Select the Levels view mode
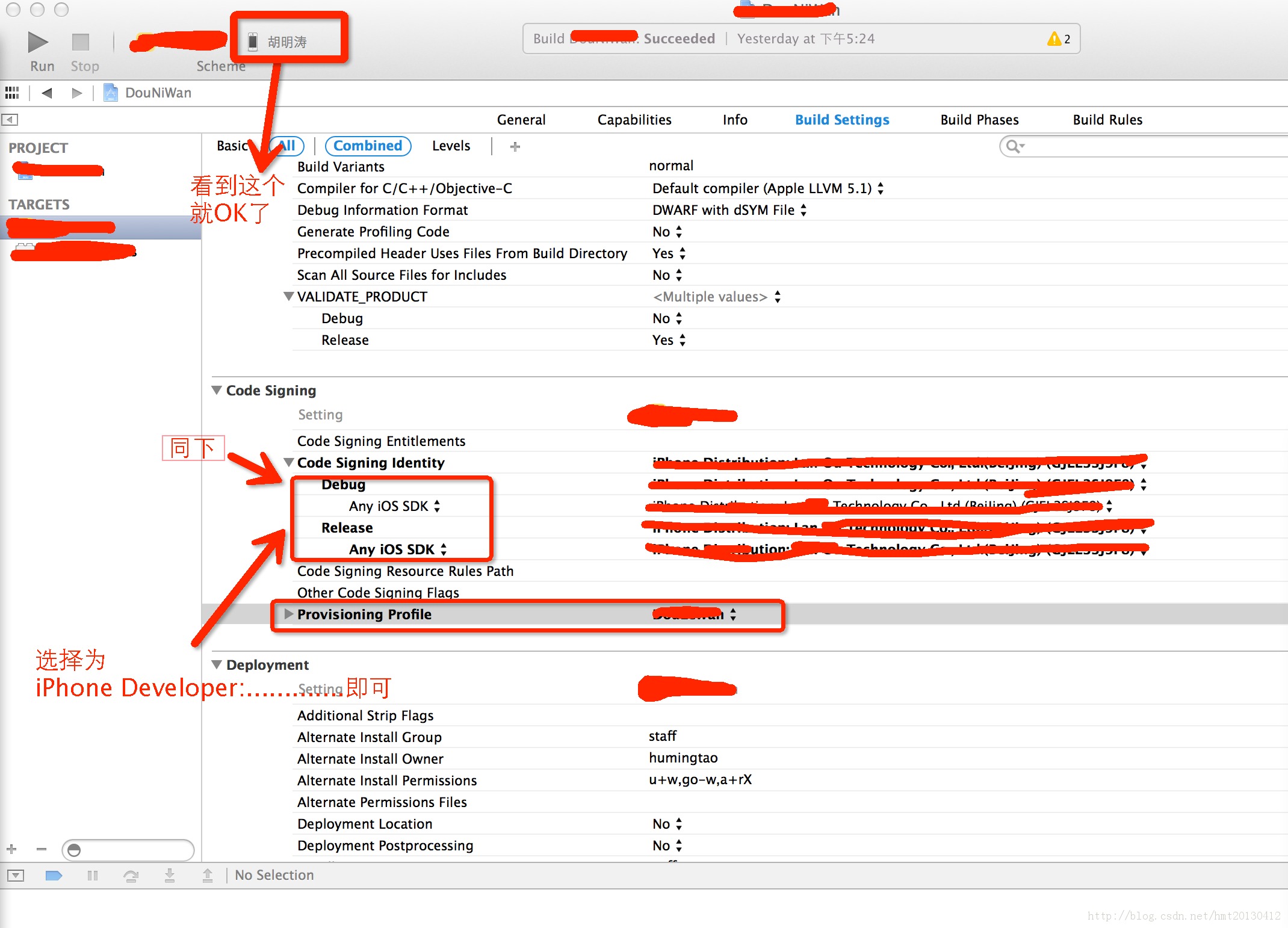 pyautogui.click(x=451, y=146)
